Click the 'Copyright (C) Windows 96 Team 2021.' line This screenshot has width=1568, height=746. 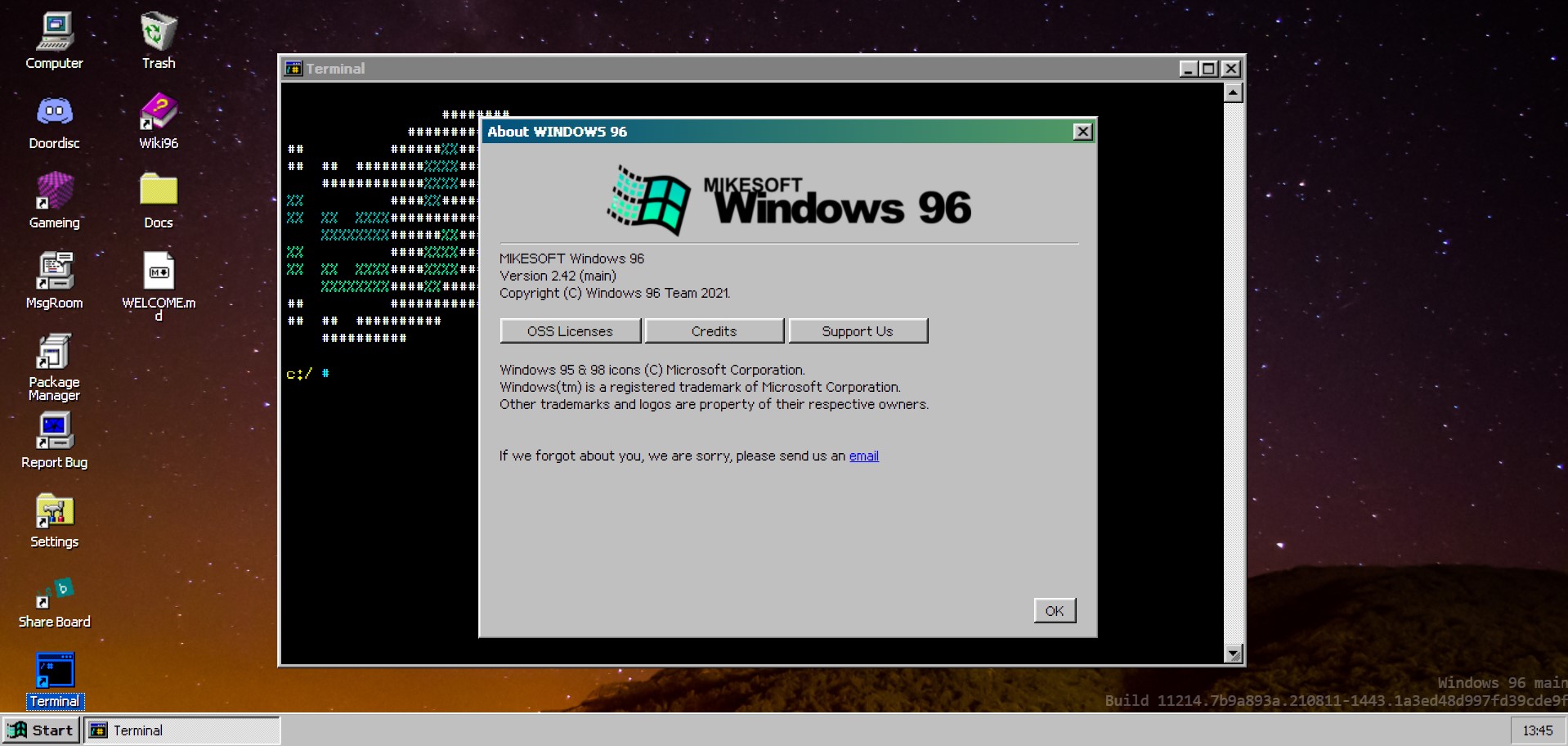(615, 294)
